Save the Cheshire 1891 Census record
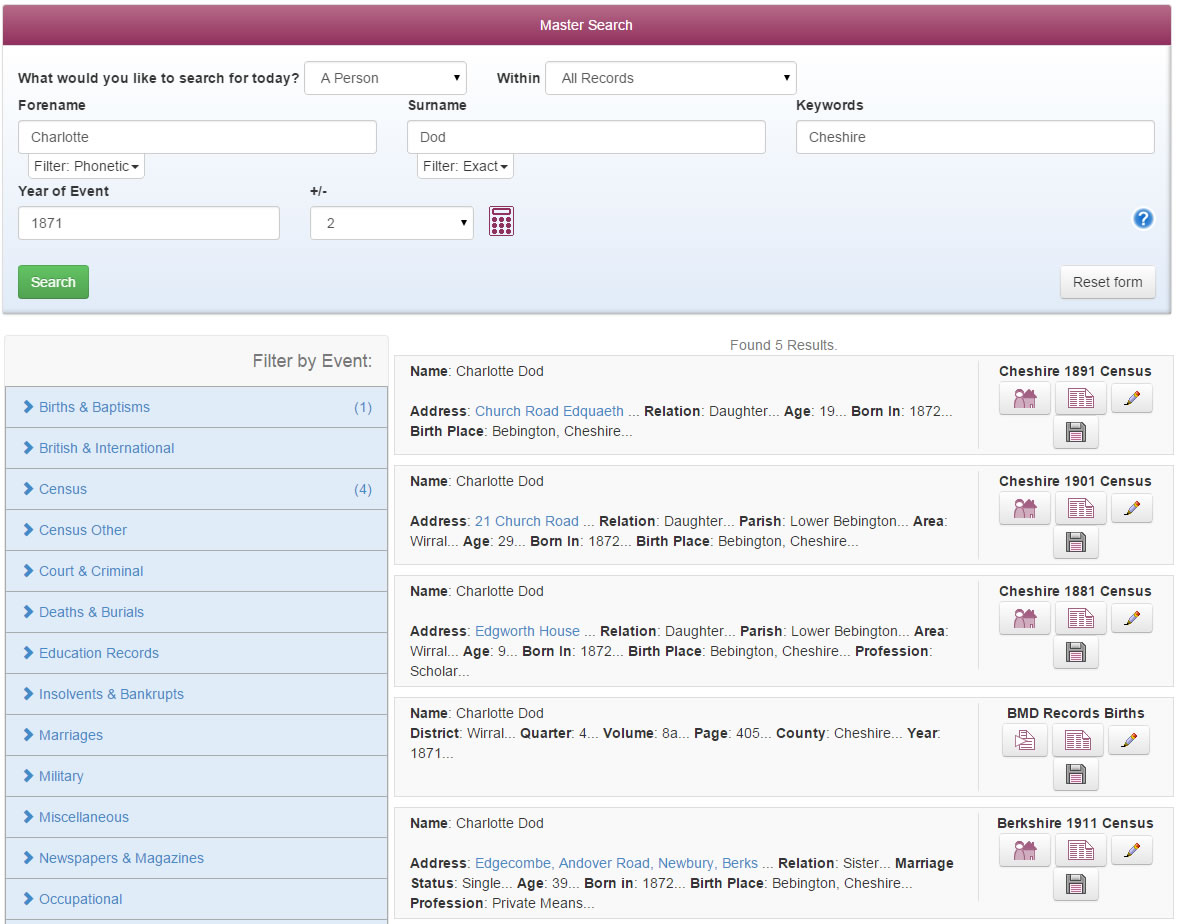This screenshot has height=924, width=1177. click(x=1076, y=433)
